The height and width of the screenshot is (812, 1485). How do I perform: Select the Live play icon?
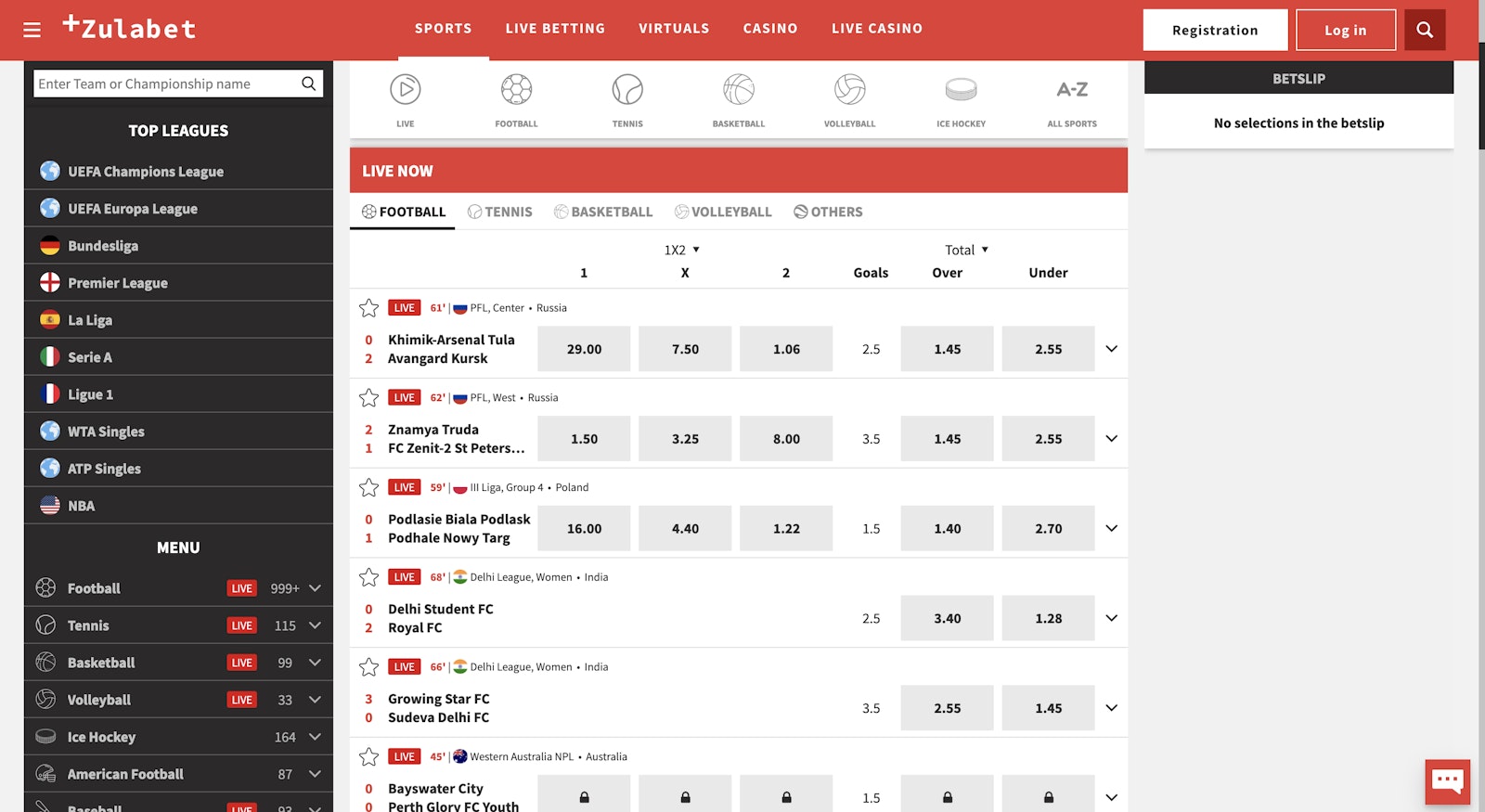pos(406,90)
